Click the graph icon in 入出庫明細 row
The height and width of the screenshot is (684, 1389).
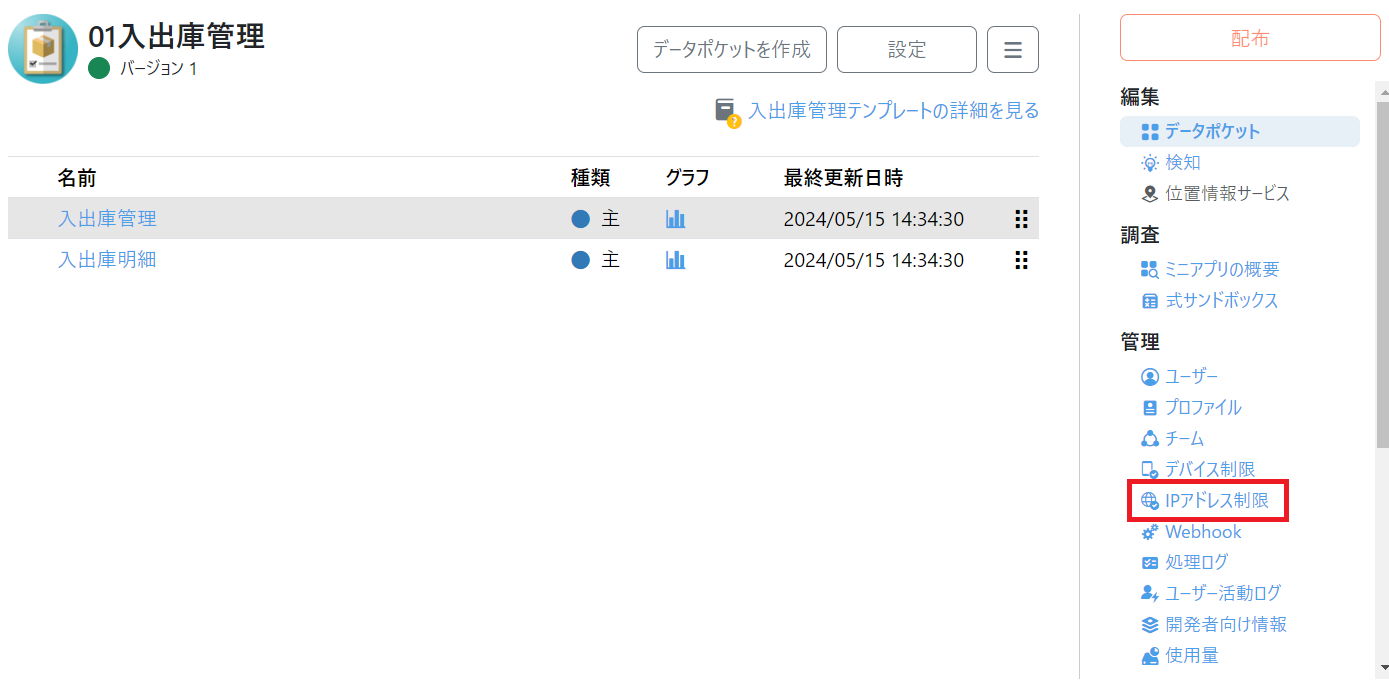676,260
